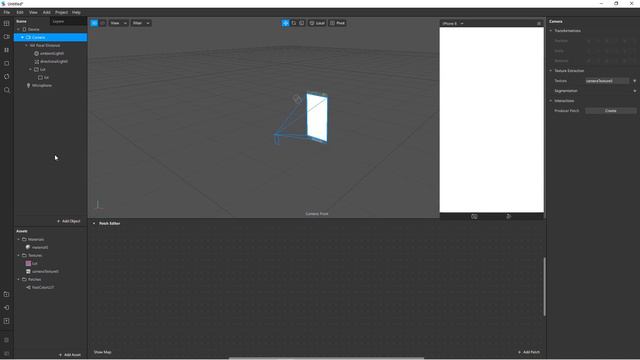Open the viewport Filter dropdown

click(x=141, y=23)
